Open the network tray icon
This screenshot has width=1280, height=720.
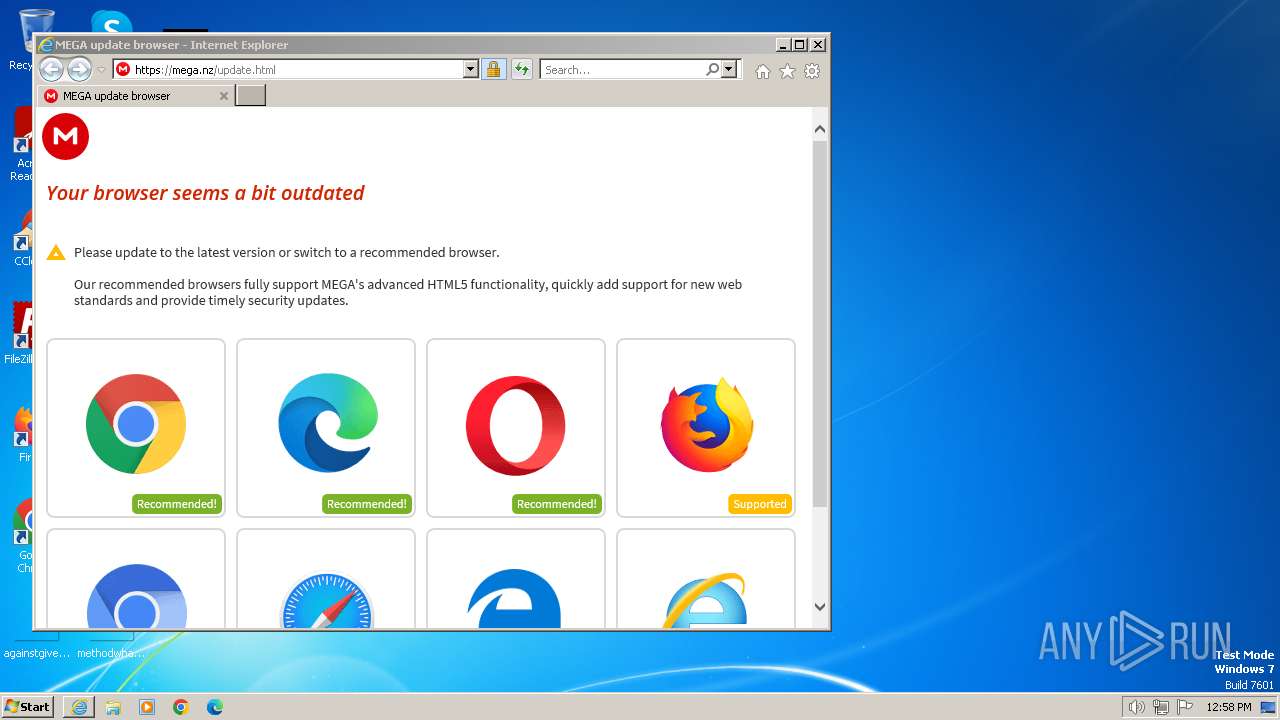point(1161,707)
